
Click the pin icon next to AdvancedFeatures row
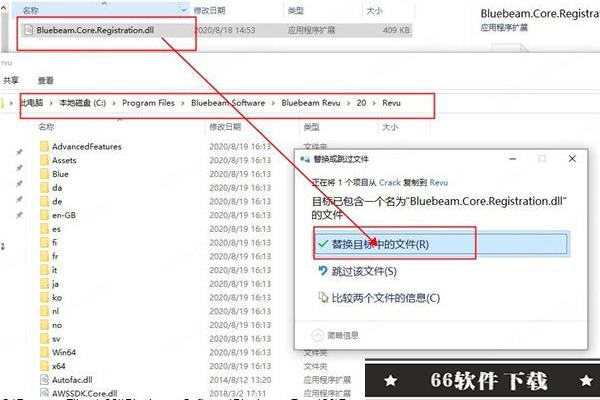19,152
